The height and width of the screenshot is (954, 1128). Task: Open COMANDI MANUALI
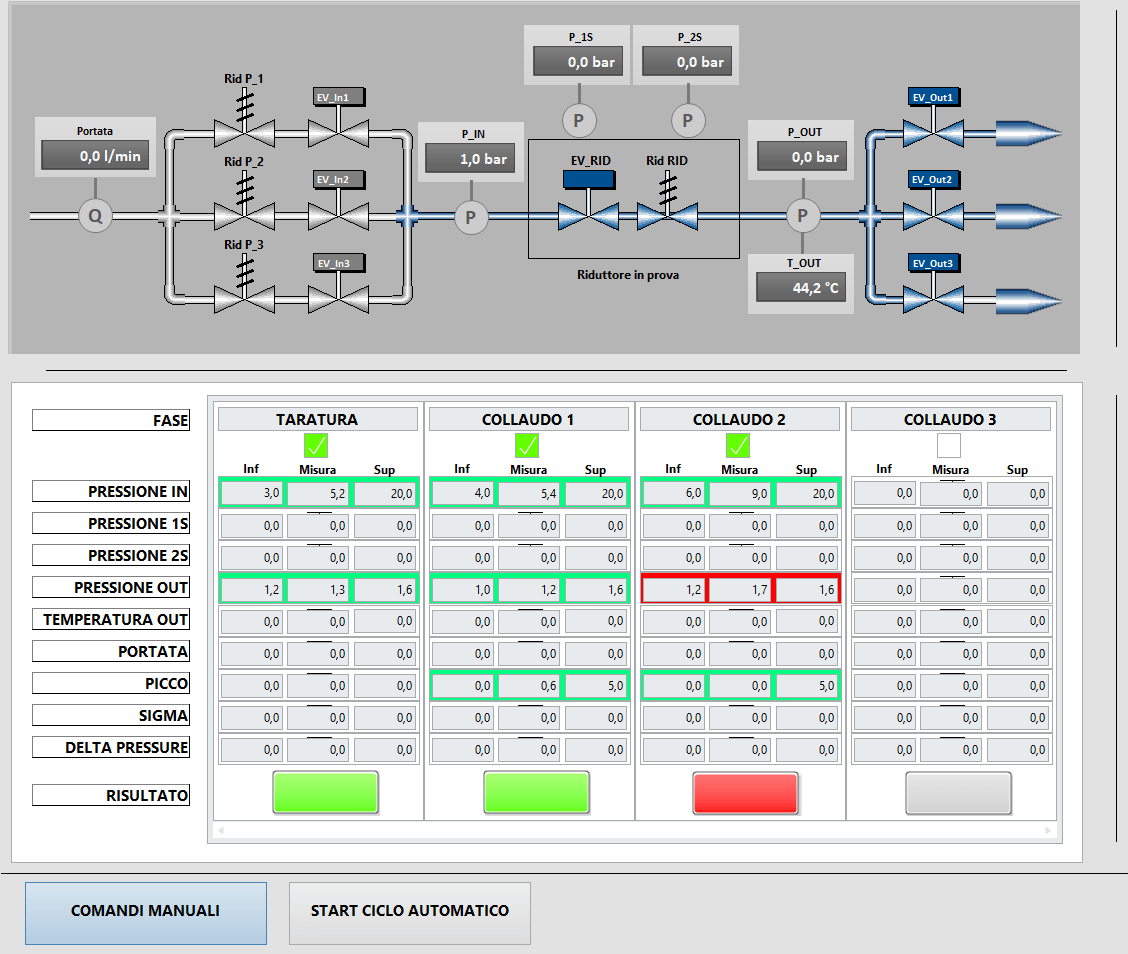coord(146,913)
